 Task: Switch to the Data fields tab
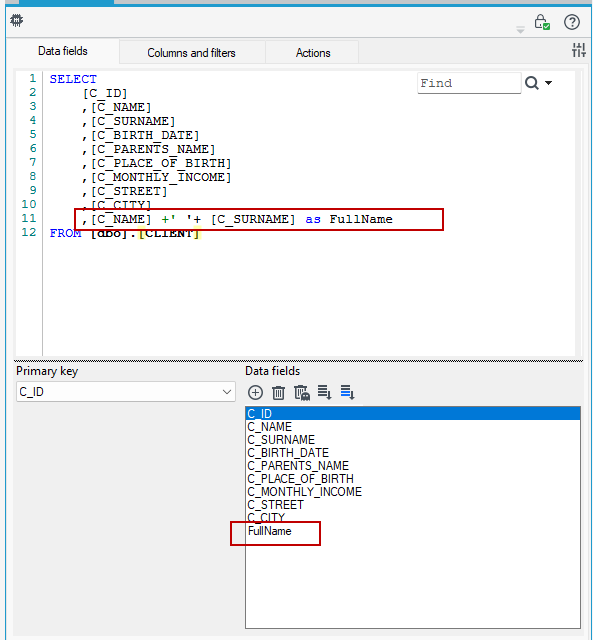(62, 51)
